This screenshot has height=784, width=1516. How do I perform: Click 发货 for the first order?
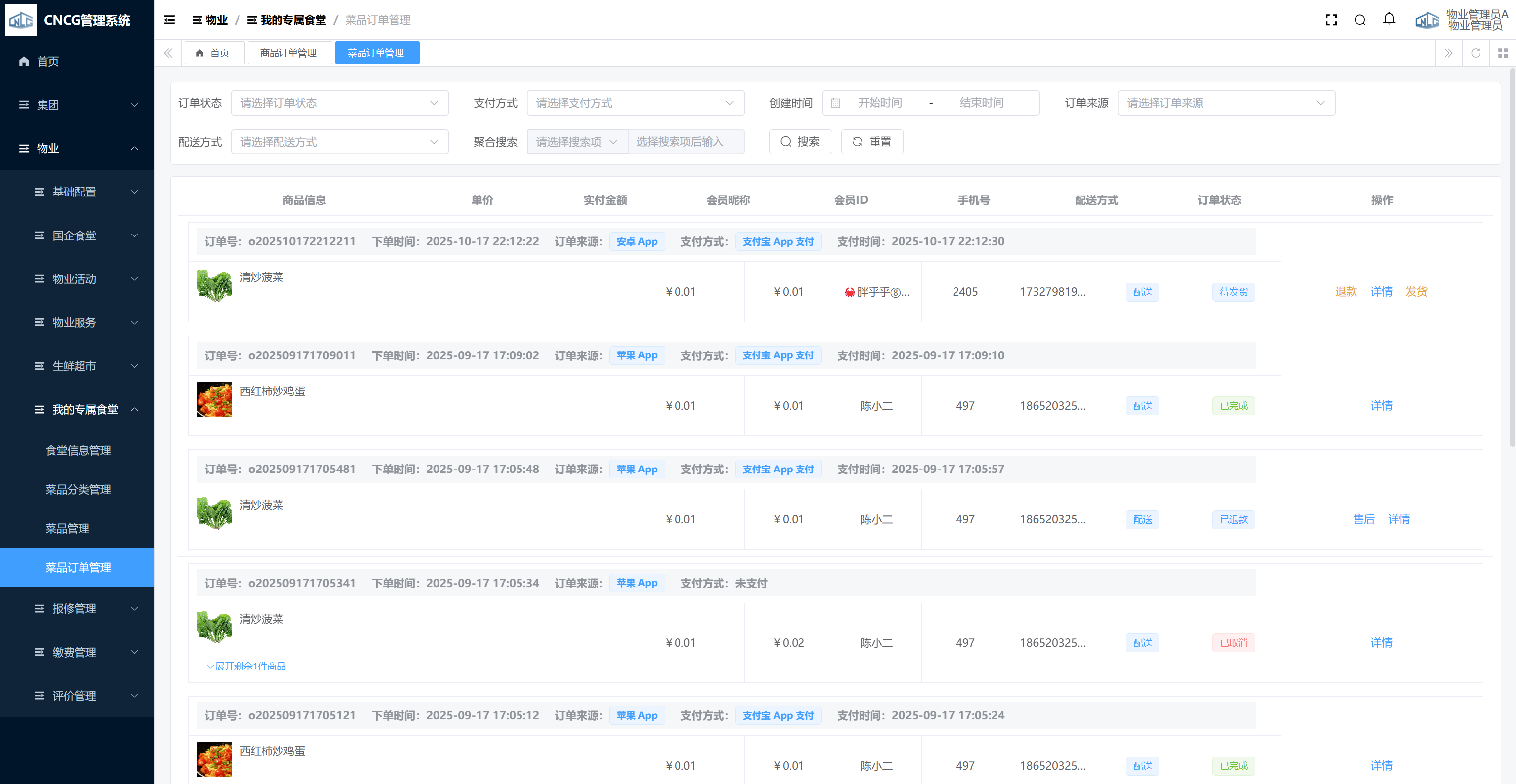point(1416,292)
